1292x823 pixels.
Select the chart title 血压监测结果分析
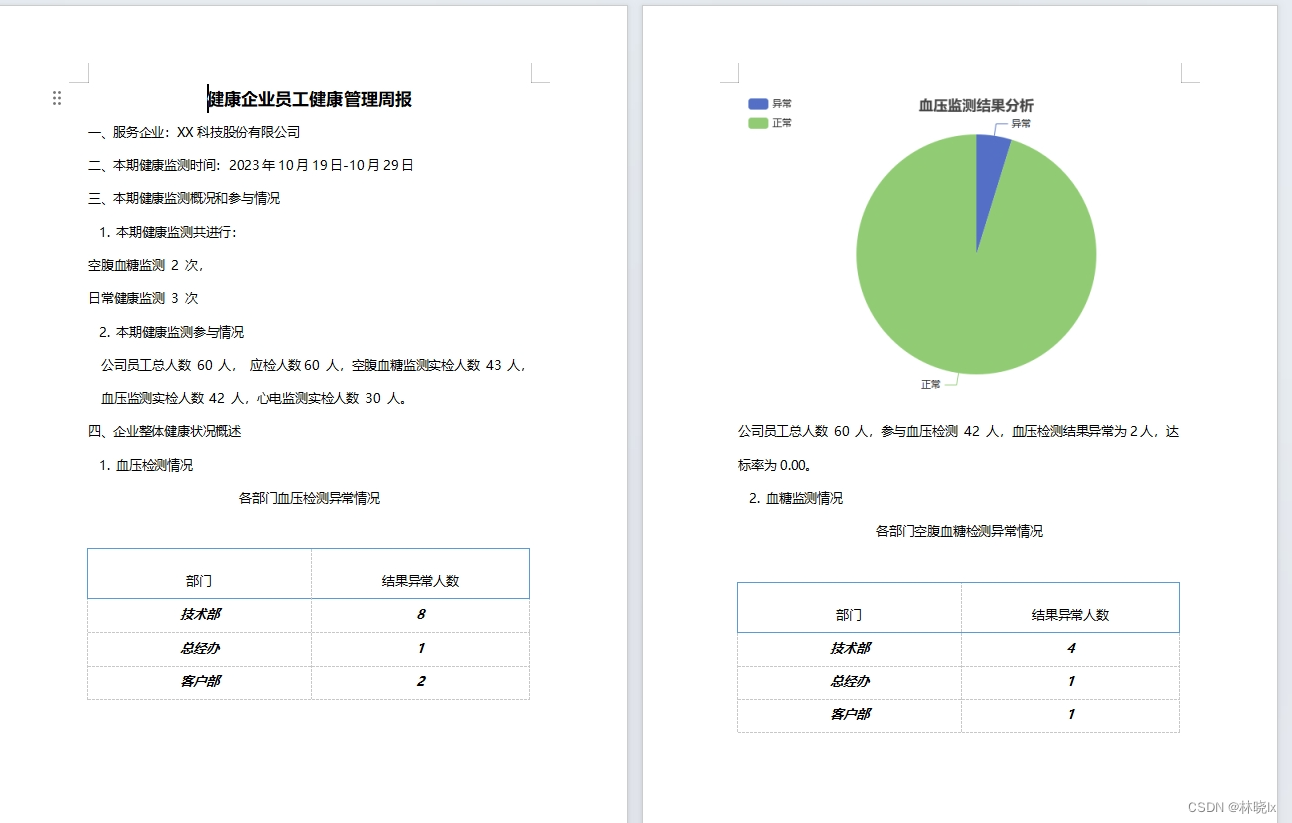974,104
